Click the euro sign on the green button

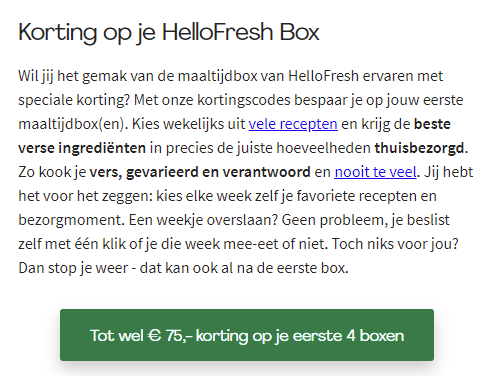click(x=154, y=335)
